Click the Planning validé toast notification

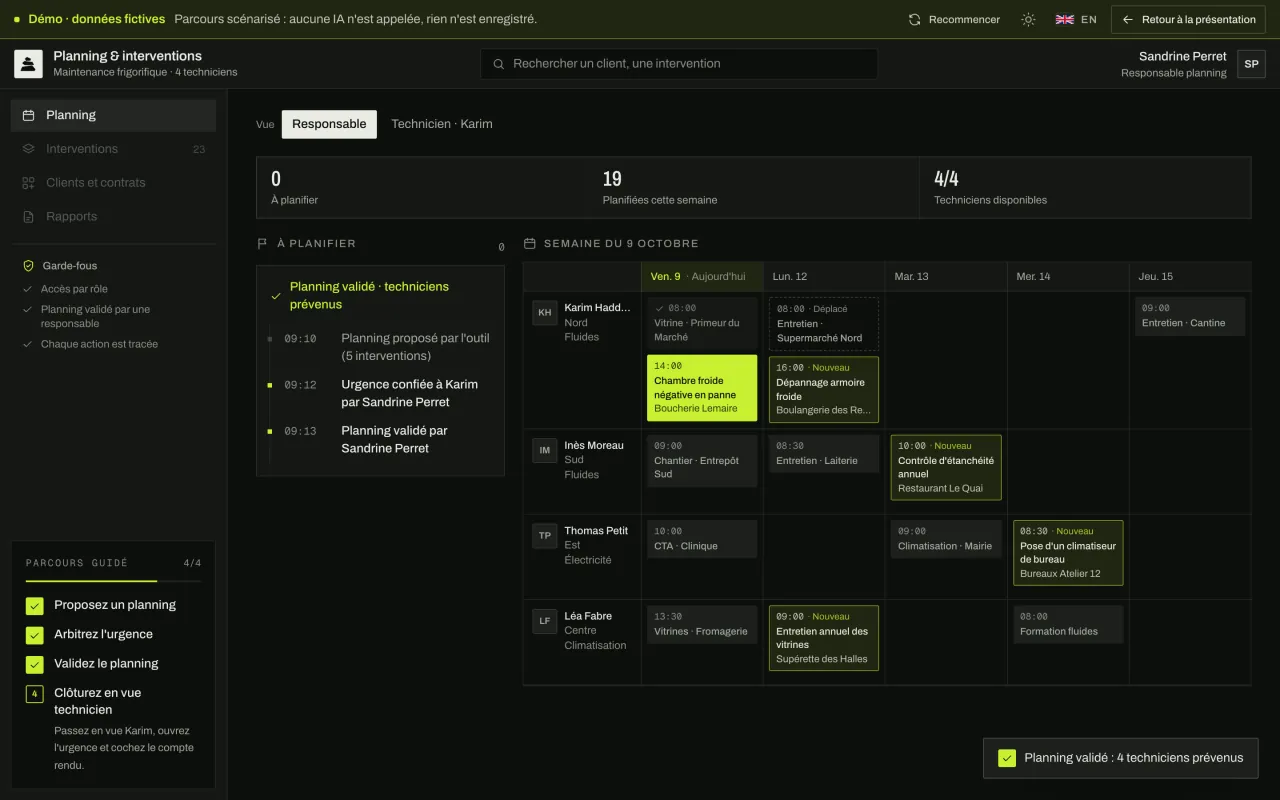pyautogui.click(x=1121, y=758)
